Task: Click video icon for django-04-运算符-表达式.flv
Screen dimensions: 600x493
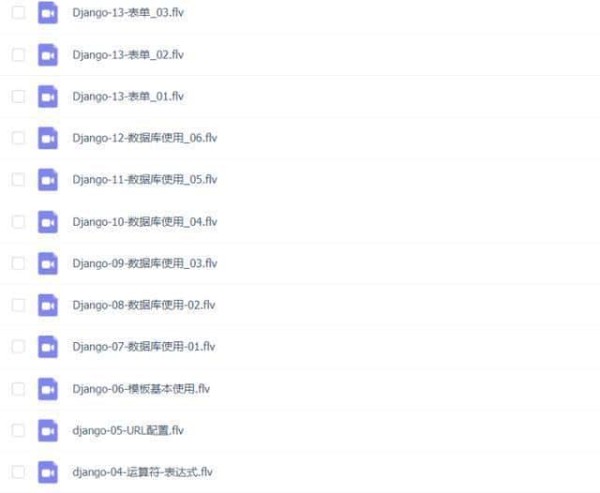Action: coord(48,472)
